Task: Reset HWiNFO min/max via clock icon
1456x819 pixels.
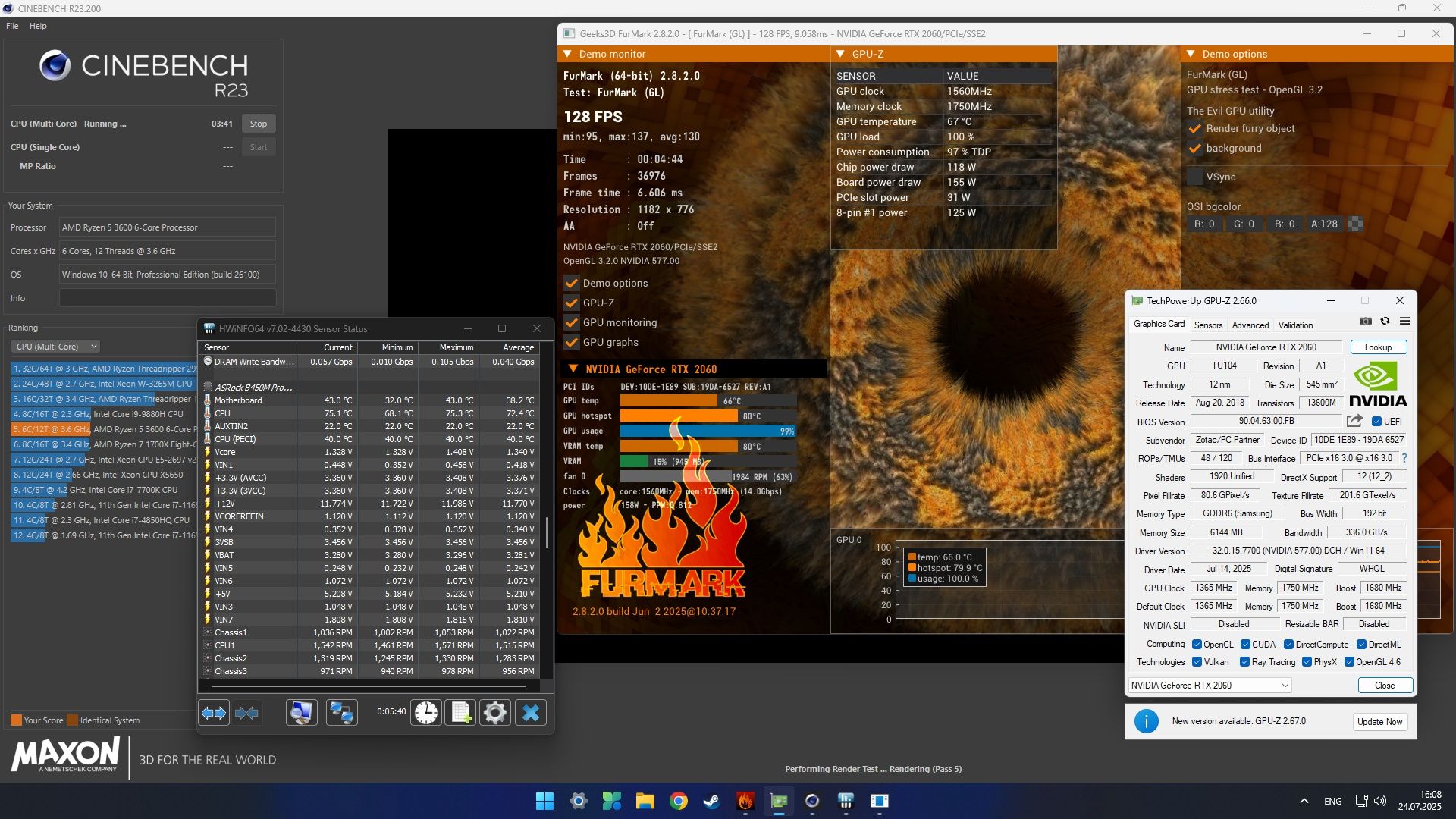Action: pos(426,713)
